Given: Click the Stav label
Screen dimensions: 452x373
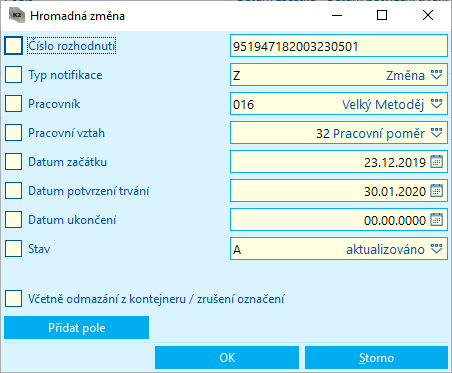Looking at the screenshot, I should pyautogui.click(x=39, y=249).
